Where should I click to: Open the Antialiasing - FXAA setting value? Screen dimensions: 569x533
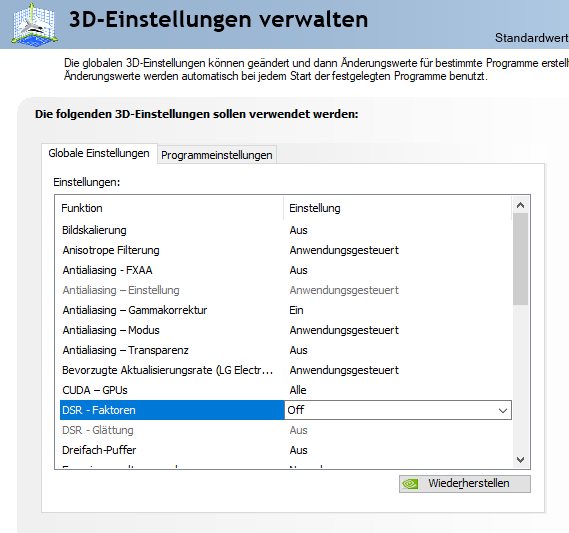click(x=298, y=270)
